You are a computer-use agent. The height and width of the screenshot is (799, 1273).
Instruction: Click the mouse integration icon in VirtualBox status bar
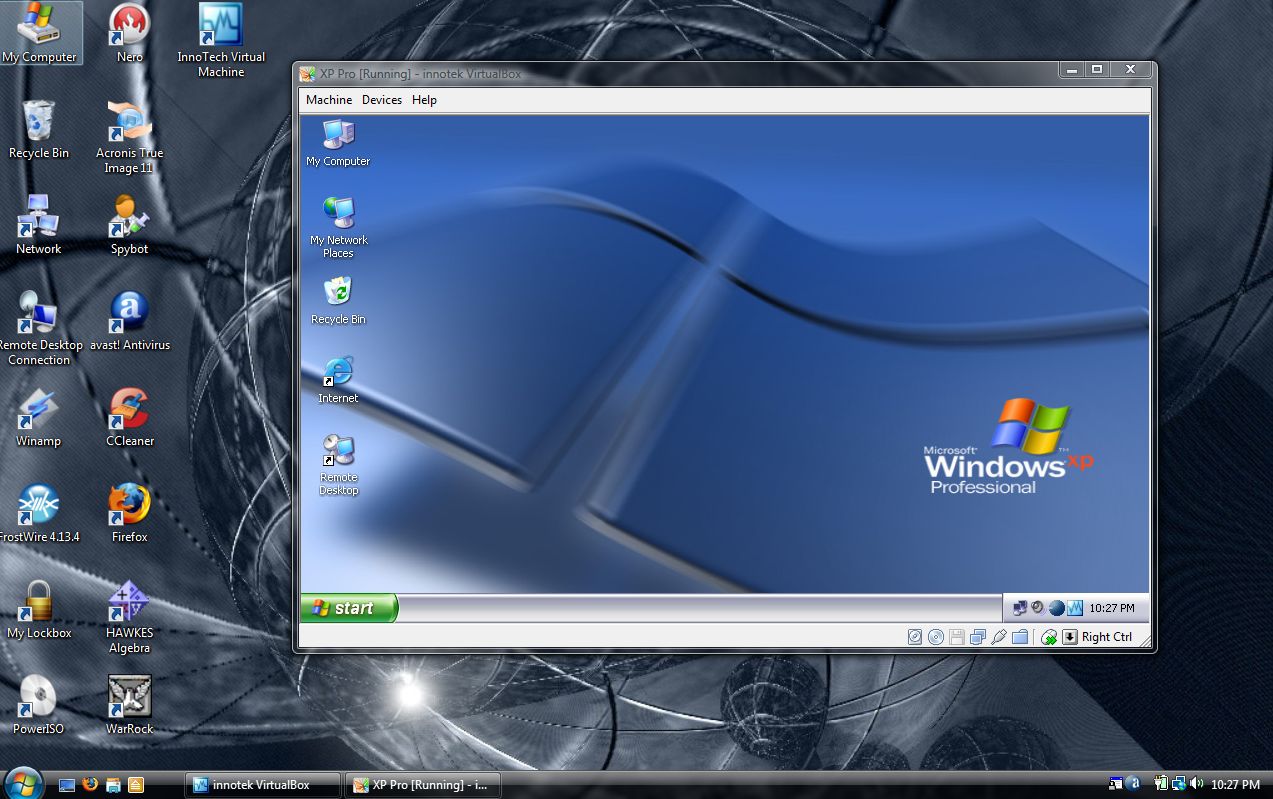tap(1049, 637)
